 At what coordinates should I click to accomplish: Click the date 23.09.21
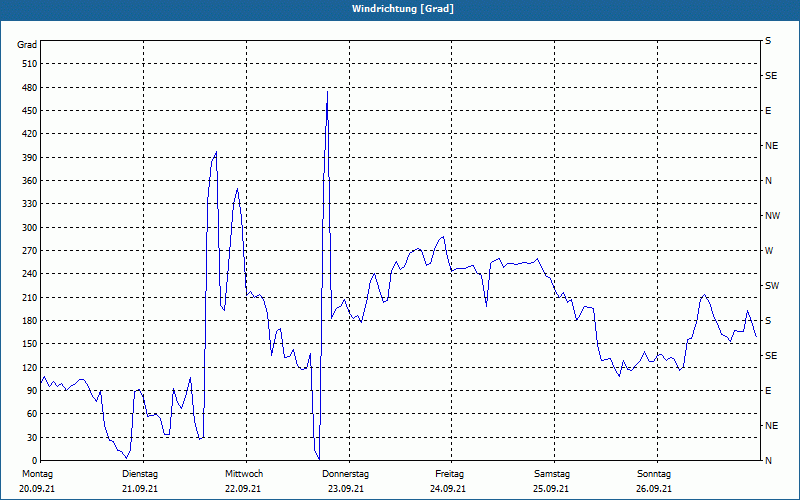point(346,489)
